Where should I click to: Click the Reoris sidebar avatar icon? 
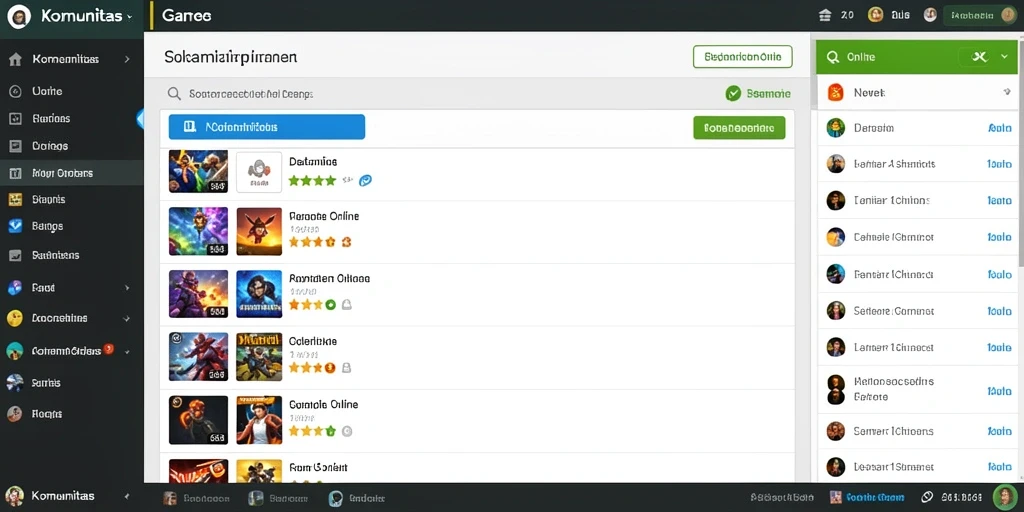14,413
